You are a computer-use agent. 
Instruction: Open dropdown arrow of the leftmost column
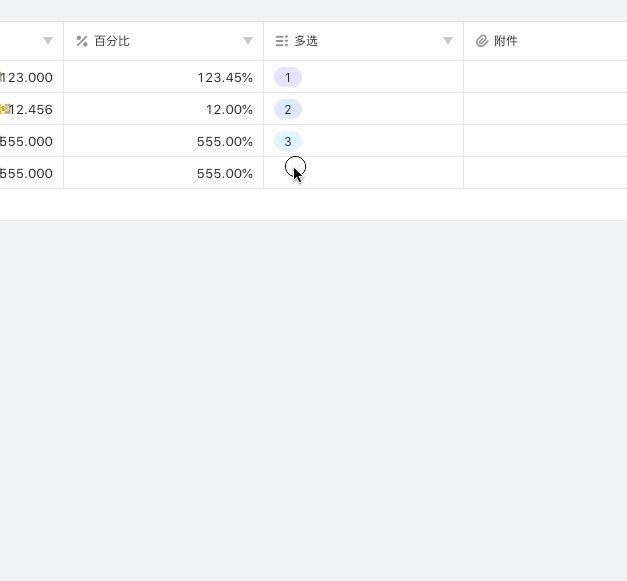click(48, 41)
